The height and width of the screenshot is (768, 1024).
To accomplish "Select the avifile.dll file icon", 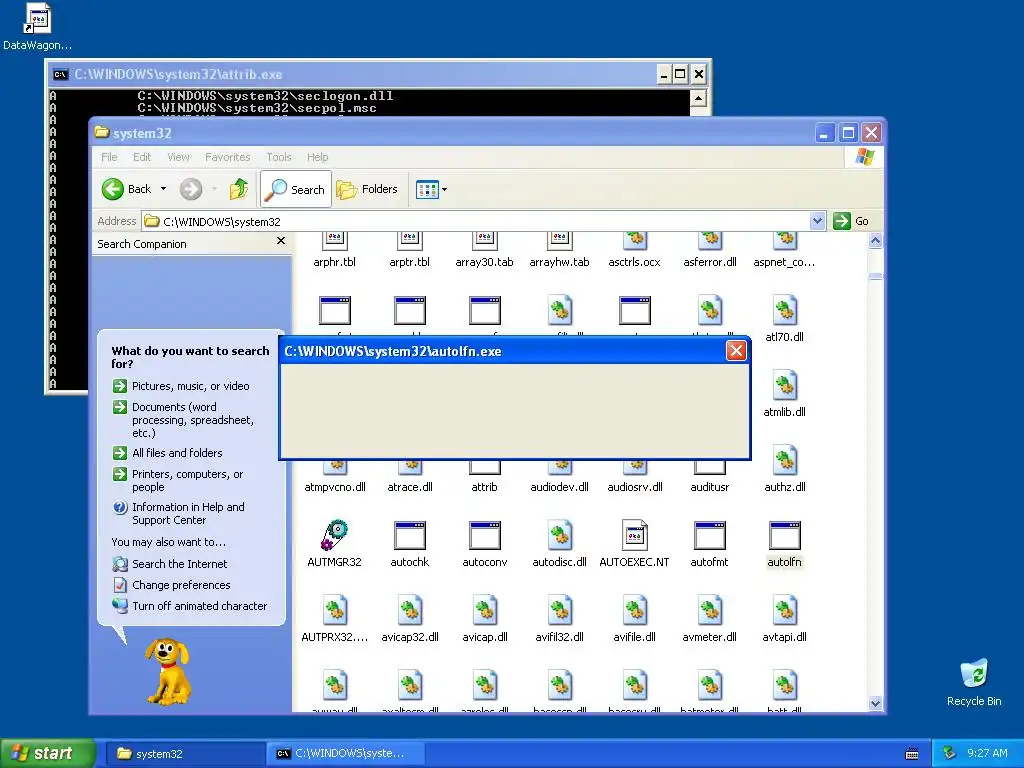I will coord(634,611).
